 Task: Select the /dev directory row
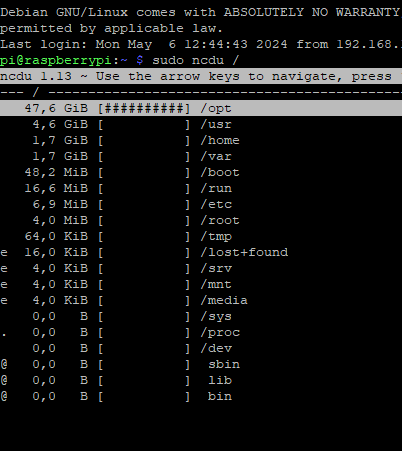[201, 348]
